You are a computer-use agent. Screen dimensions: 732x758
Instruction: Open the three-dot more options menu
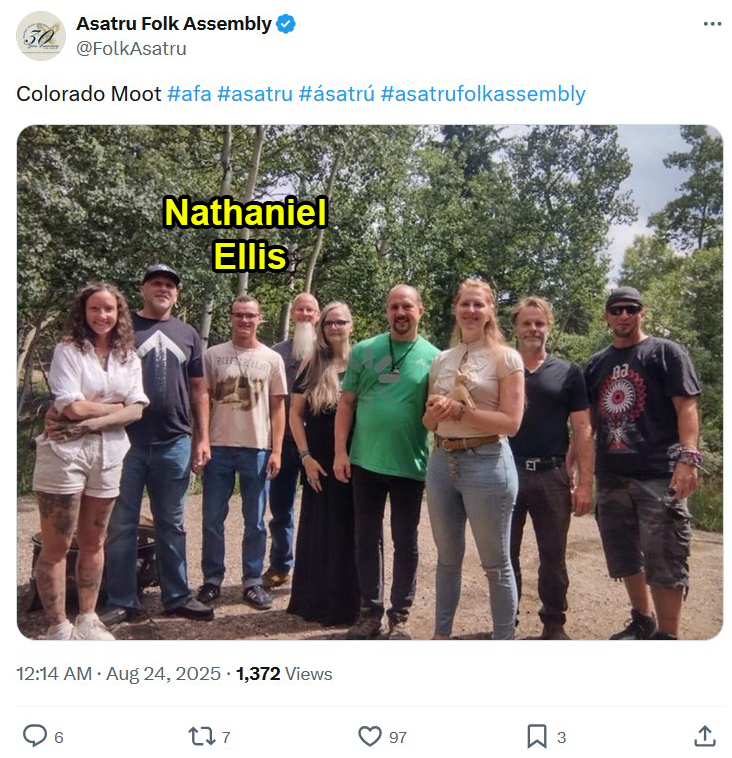[x=712, y=24]
